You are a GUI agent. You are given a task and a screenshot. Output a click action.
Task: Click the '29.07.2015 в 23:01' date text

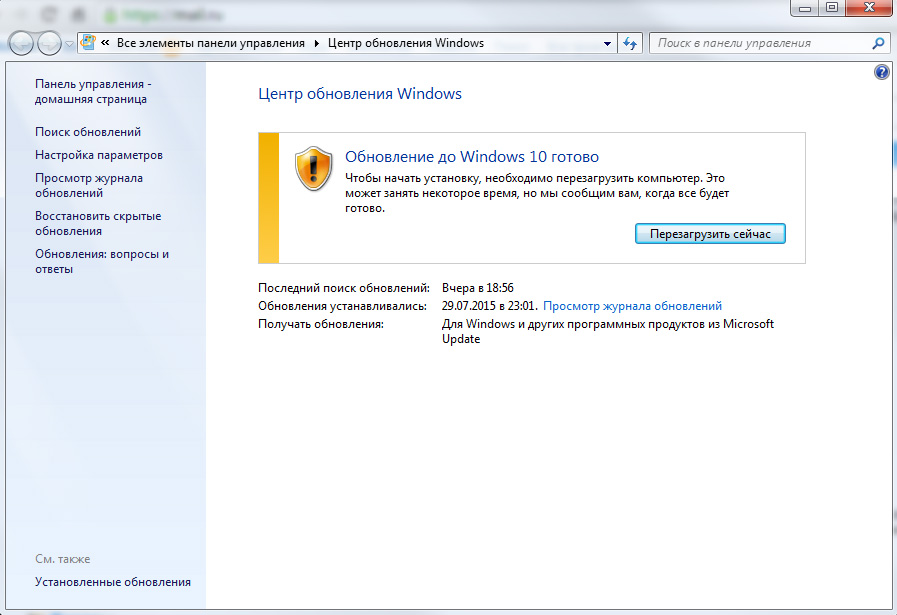(x=489, y=306)
